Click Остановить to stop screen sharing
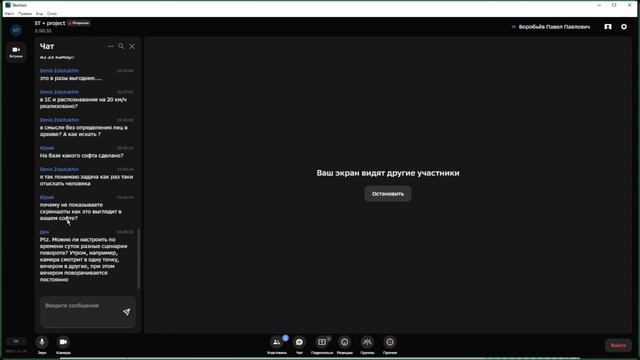The height and width of the screenshot is (360, 640). point(388,194)
